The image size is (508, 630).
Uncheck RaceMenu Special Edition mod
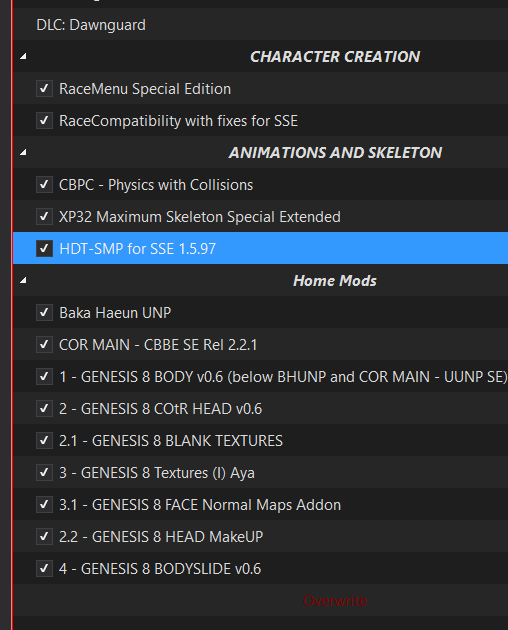pos(44,88)
